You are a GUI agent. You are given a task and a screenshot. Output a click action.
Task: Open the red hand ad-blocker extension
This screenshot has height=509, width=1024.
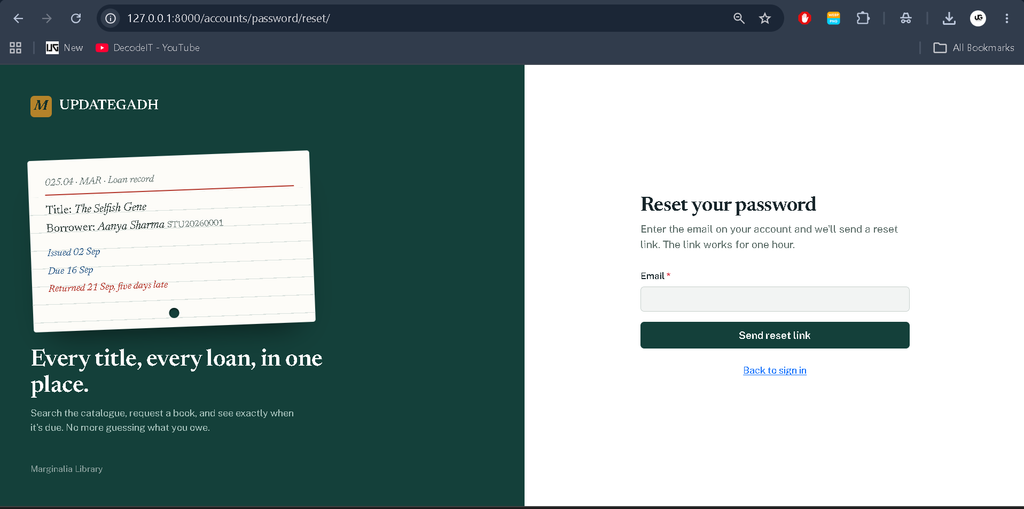(x=805, y=18)
